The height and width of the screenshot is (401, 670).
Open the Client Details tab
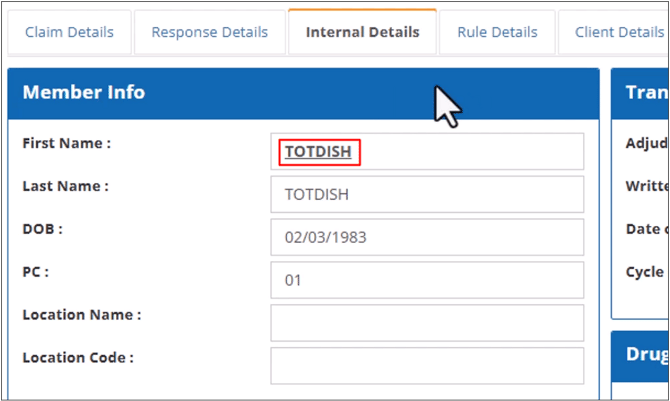(619, 32)
